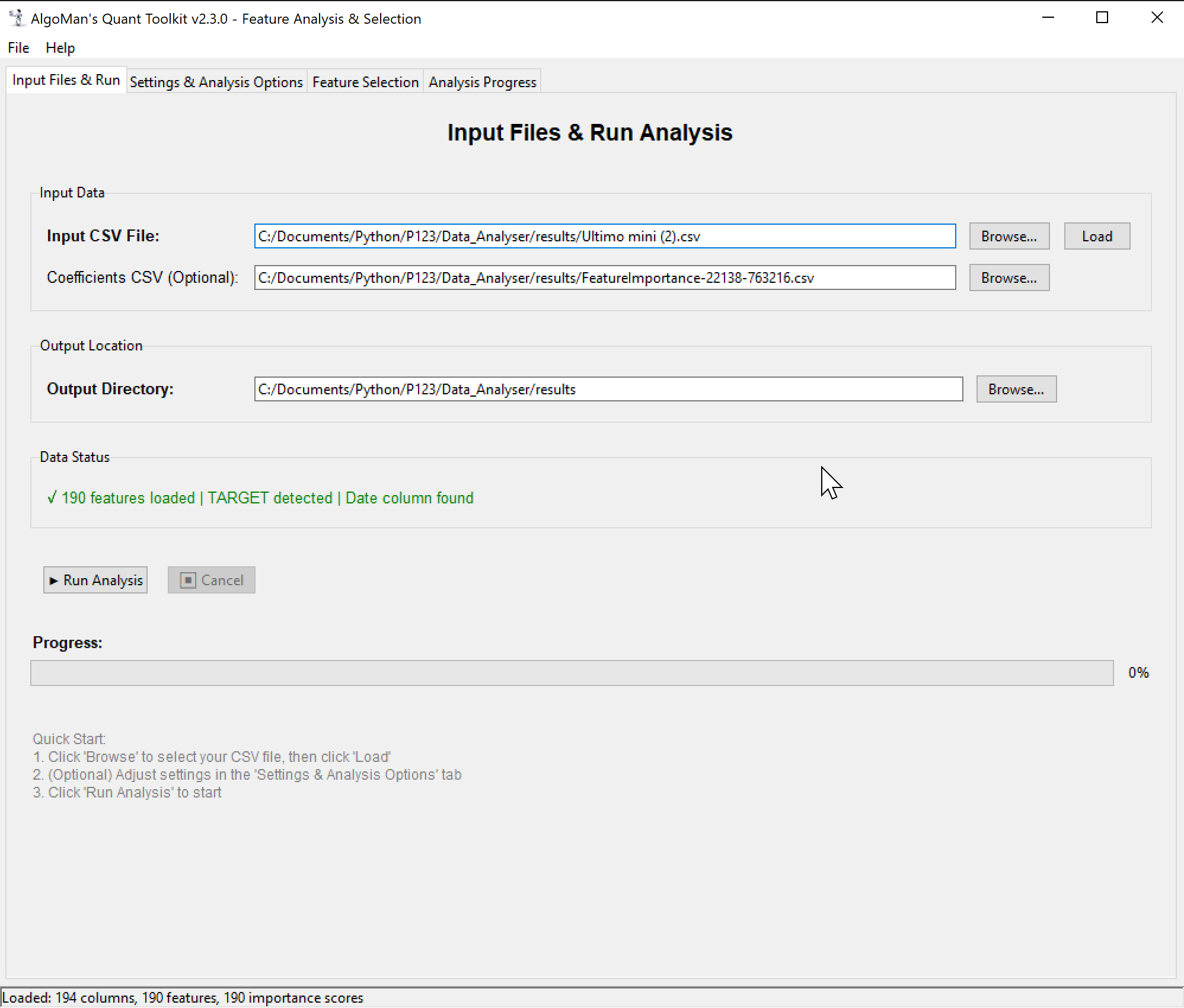Browse for the Coefficients CSV file
This screenshot has height=1008, width=1184.
click(1009, 277)
